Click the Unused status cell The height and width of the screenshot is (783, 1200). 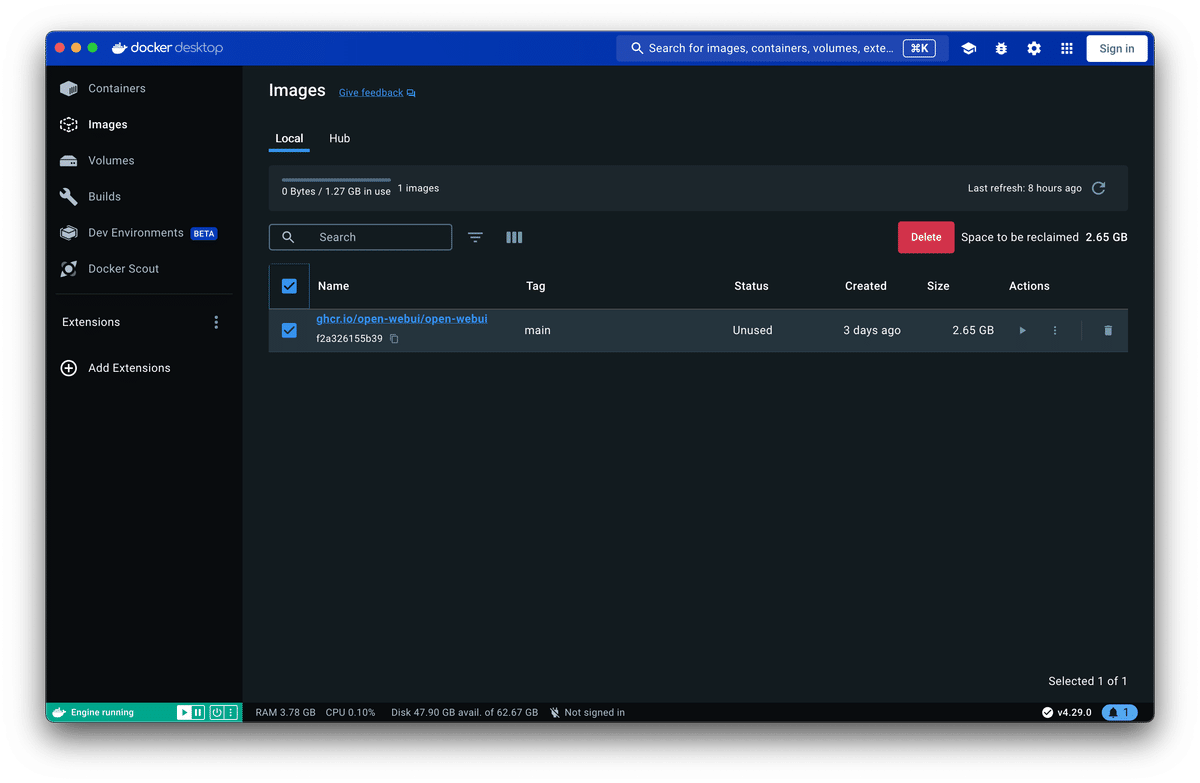752,330
